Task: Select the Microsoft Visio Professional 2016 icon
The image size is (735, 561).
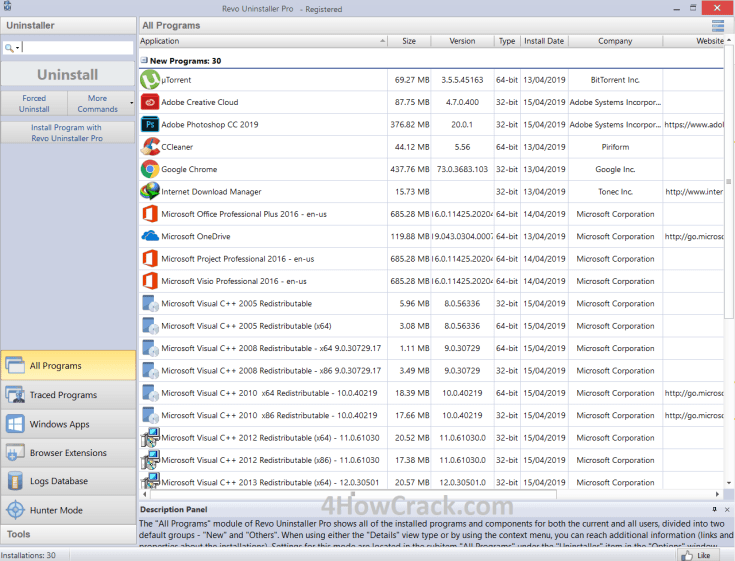Action: [150, 281]
